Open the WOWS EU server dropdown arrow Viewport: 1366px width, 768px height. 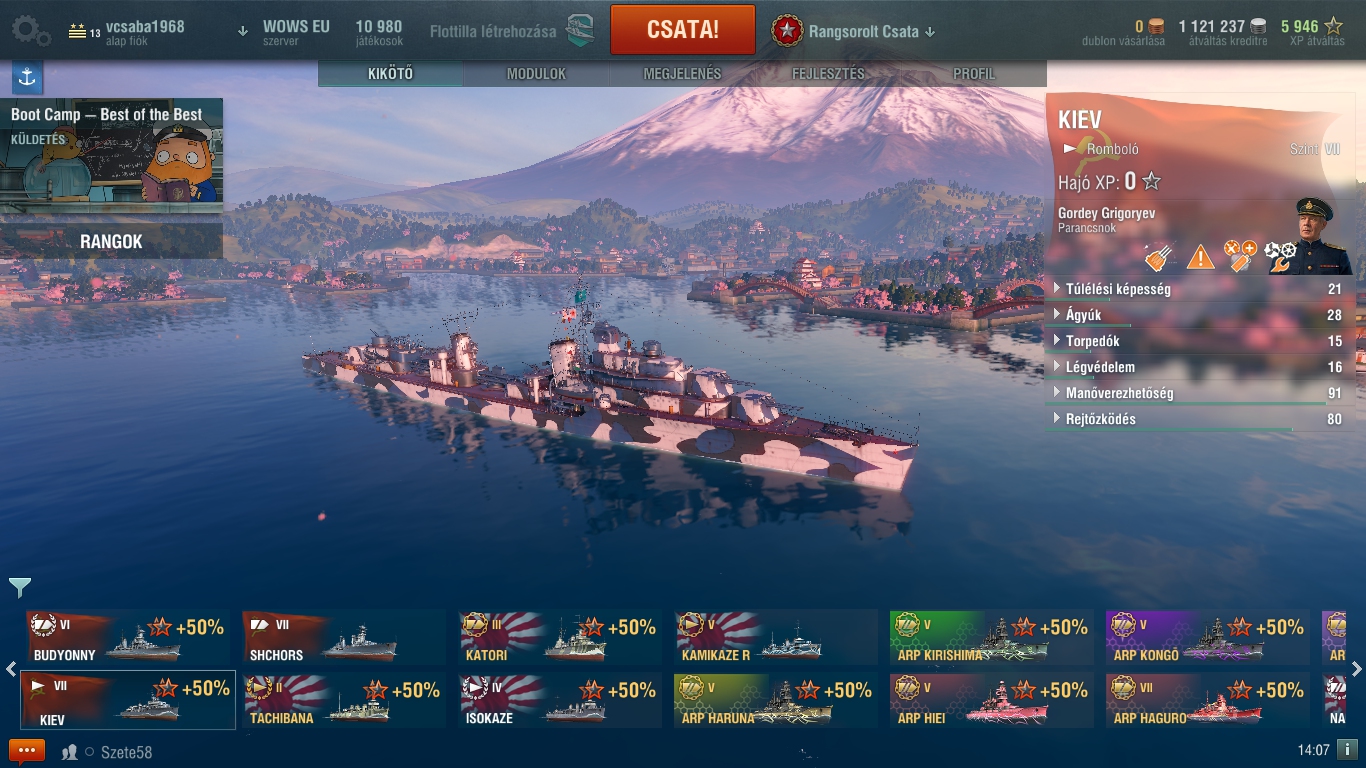pyautogui.click(x=243, y=31)
